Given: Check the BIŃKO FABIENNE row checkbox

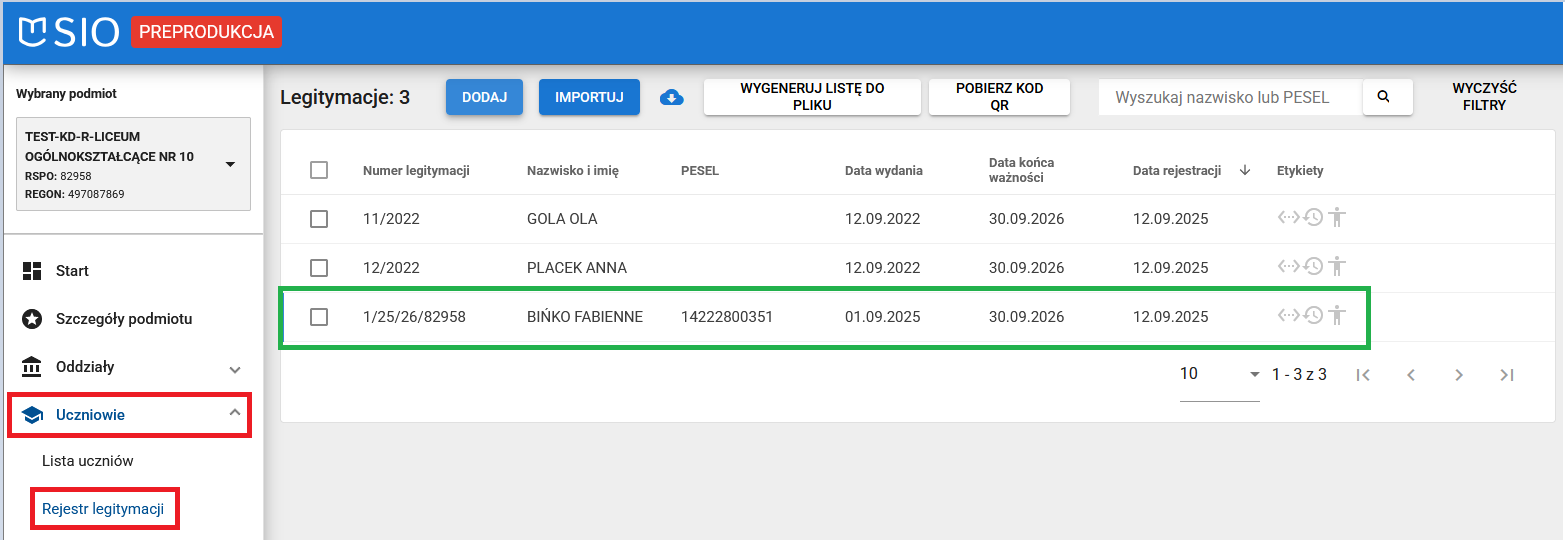Looking at the screenshot, I should pos(319,317).
